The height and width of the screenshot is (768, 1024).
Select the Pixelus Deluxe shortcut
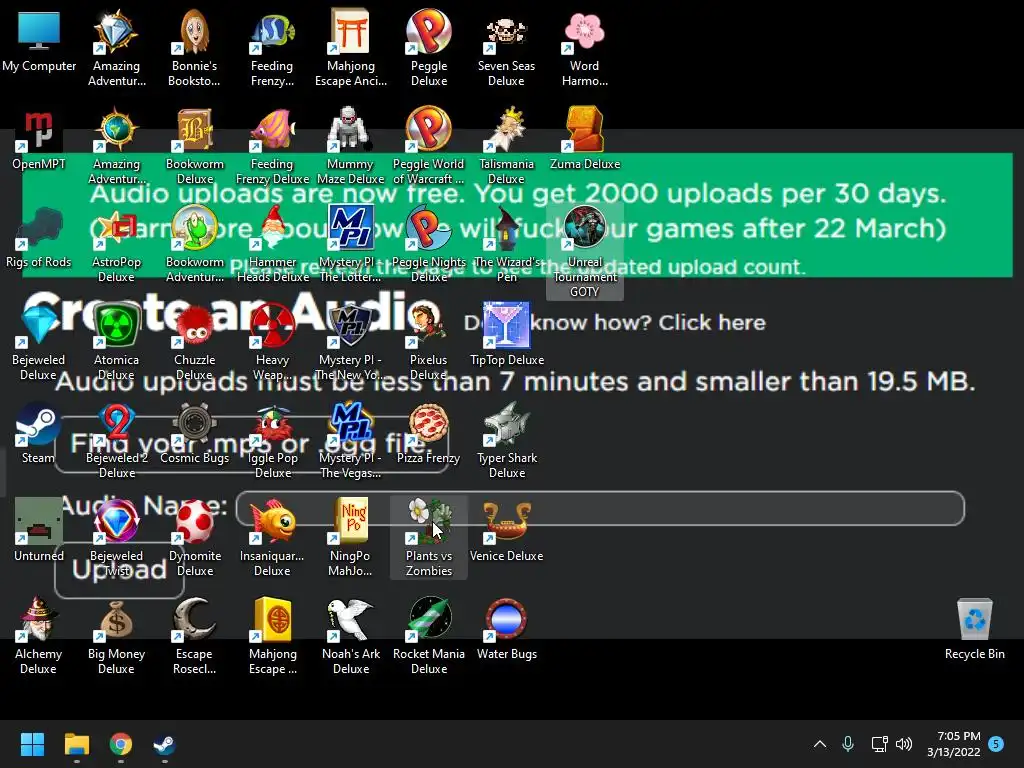click(x=428, y=343)
